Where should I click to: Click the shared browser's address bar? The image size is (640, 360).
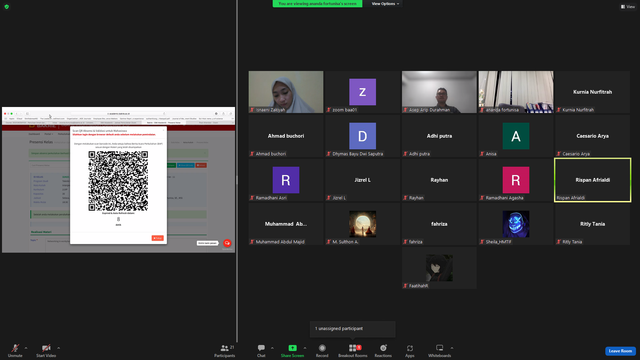click(118, 114)
